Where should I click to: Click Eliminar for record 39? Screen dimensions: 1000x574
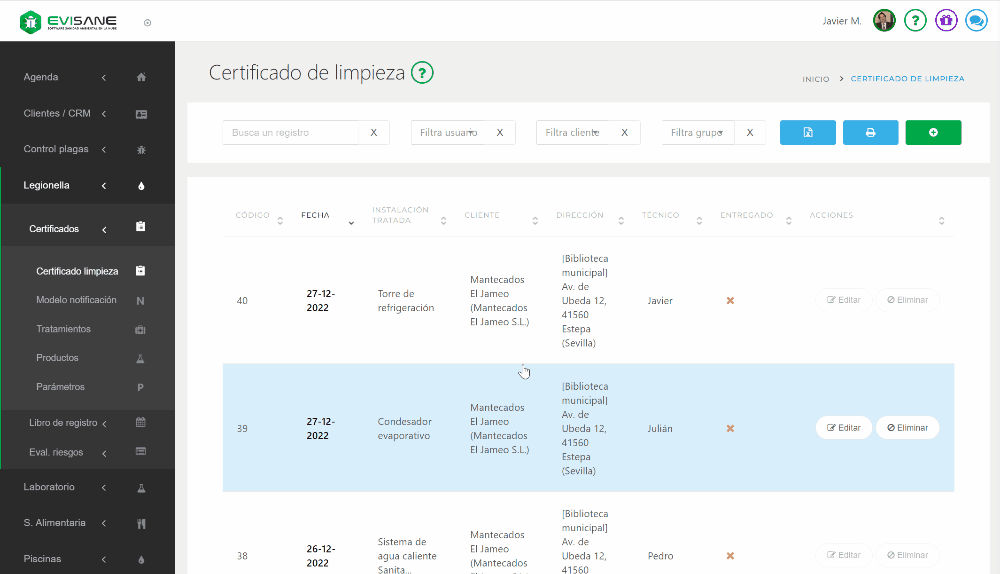pyautogui.click(x=907, y=428)
